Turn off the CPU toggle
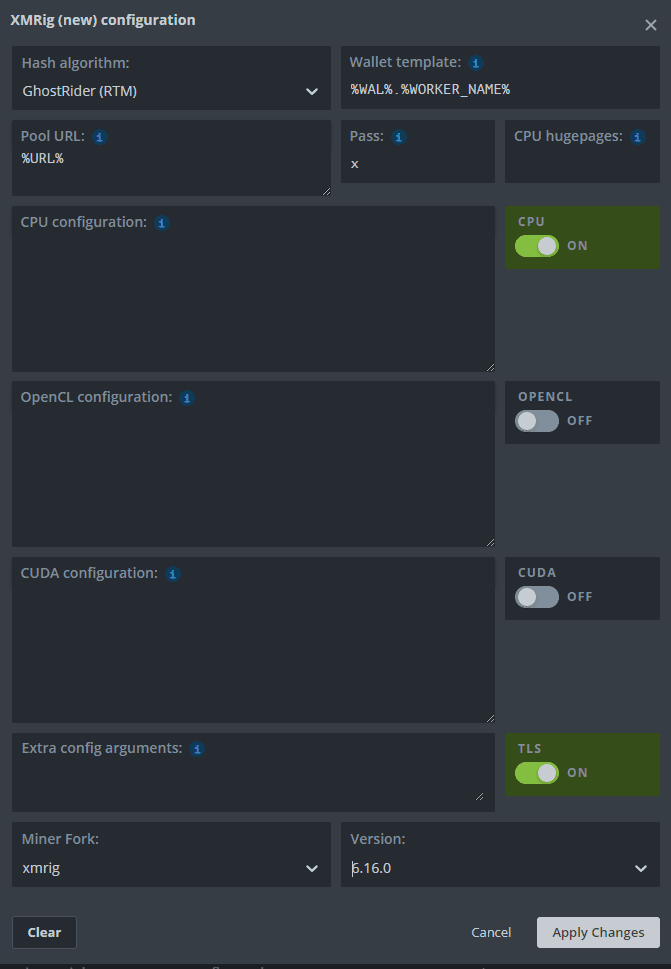 point(537,246)
